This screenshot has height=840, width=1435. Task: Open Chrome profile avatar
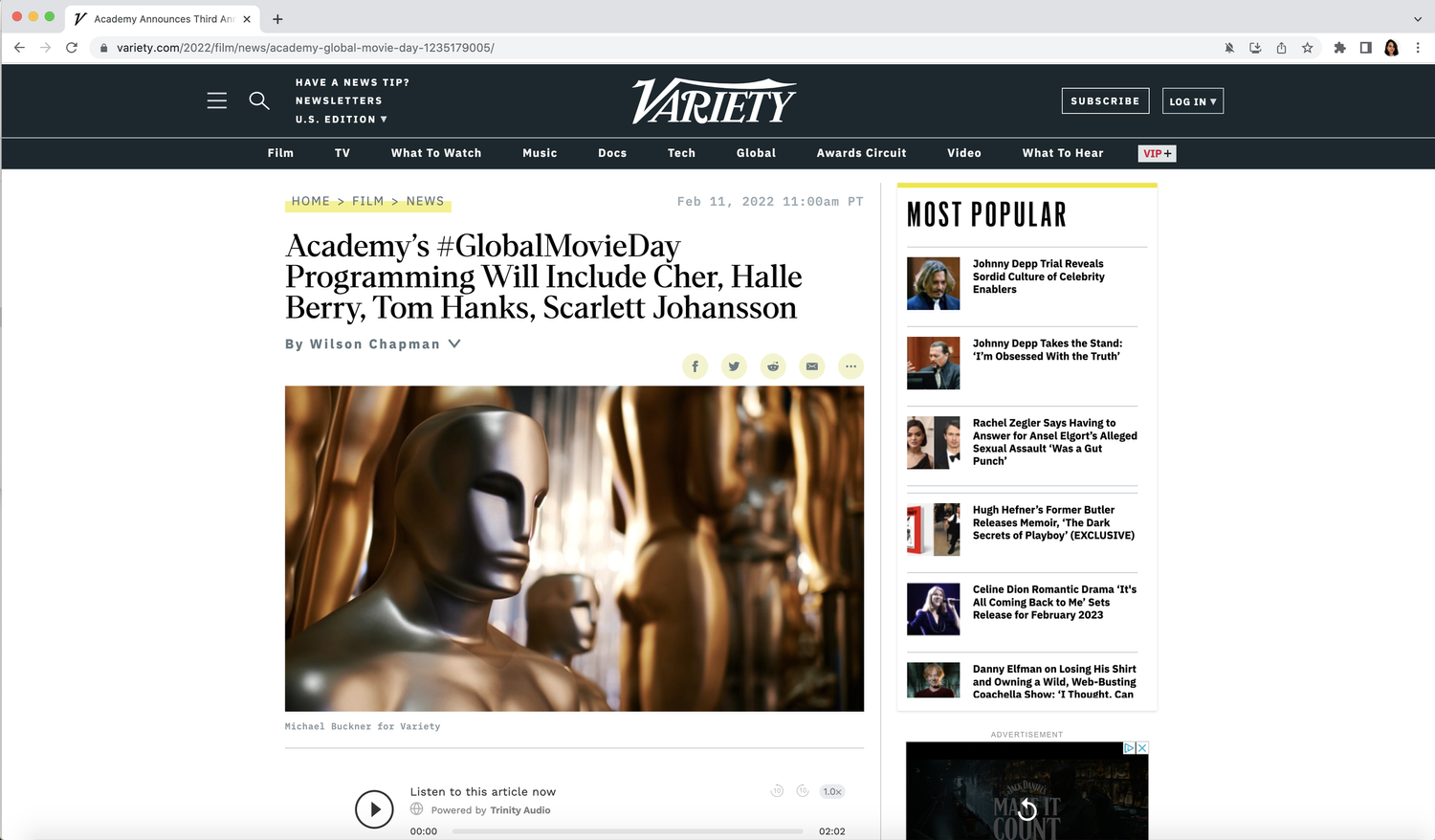tap(1392, 48)
